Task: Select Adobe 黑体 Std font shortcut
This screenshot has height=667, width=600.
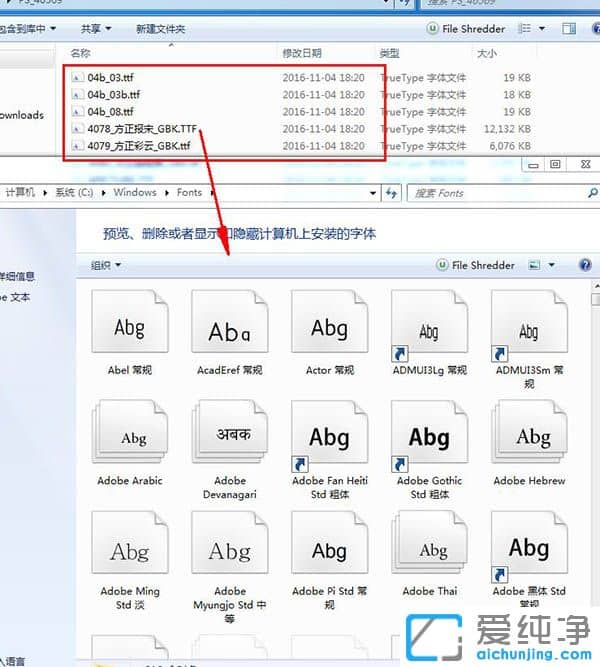Action: pyautogui.click(x=529, y=547)
